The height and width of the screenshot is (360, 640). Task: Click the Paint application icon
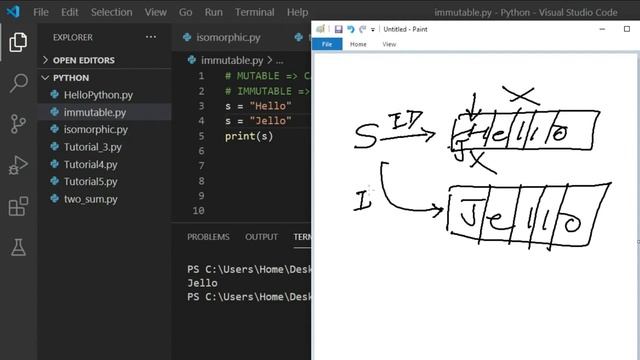(321, 29)
